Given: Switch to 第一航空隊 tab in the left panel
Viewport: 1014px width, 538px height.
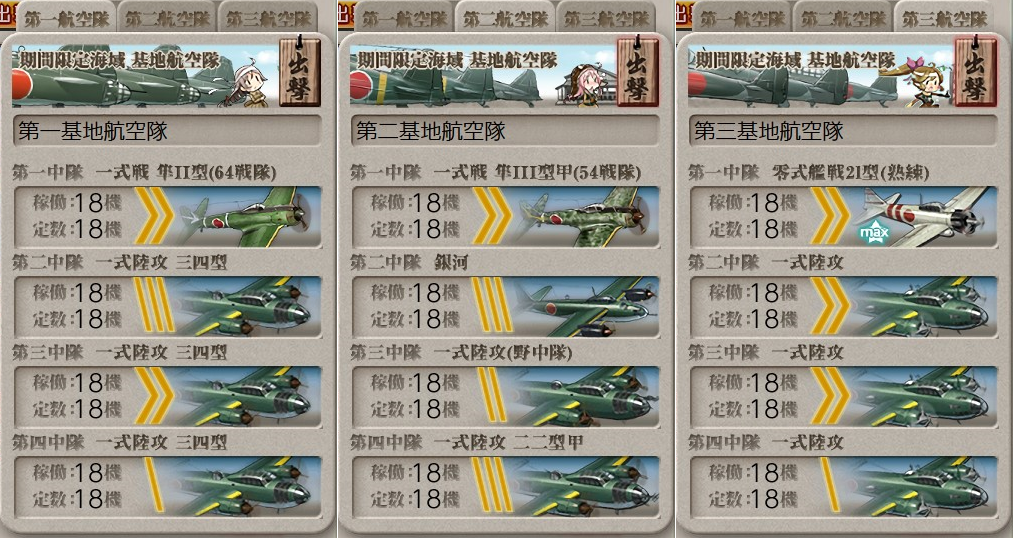Looking at the screenshot, I should coord(67,17).
